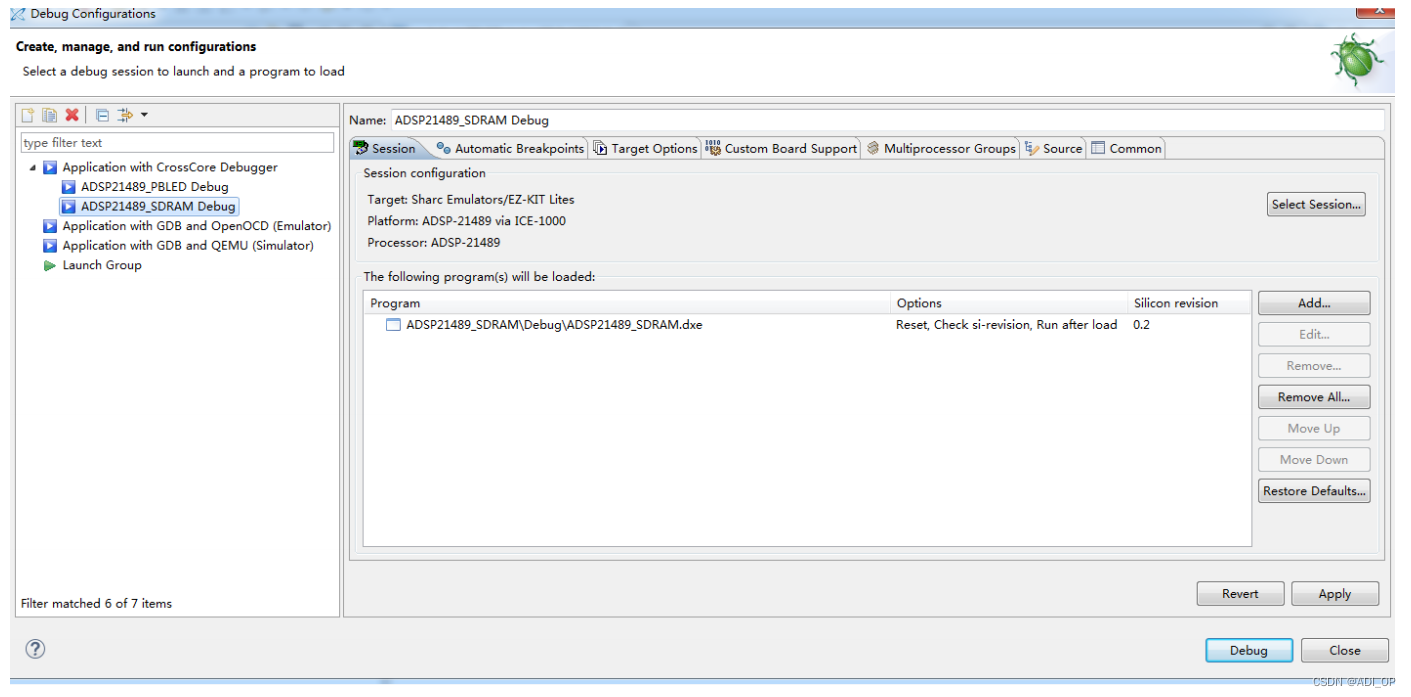1411x697 pixels.
Task: Click the filter launch configurations icon
Action: (125, 115)
